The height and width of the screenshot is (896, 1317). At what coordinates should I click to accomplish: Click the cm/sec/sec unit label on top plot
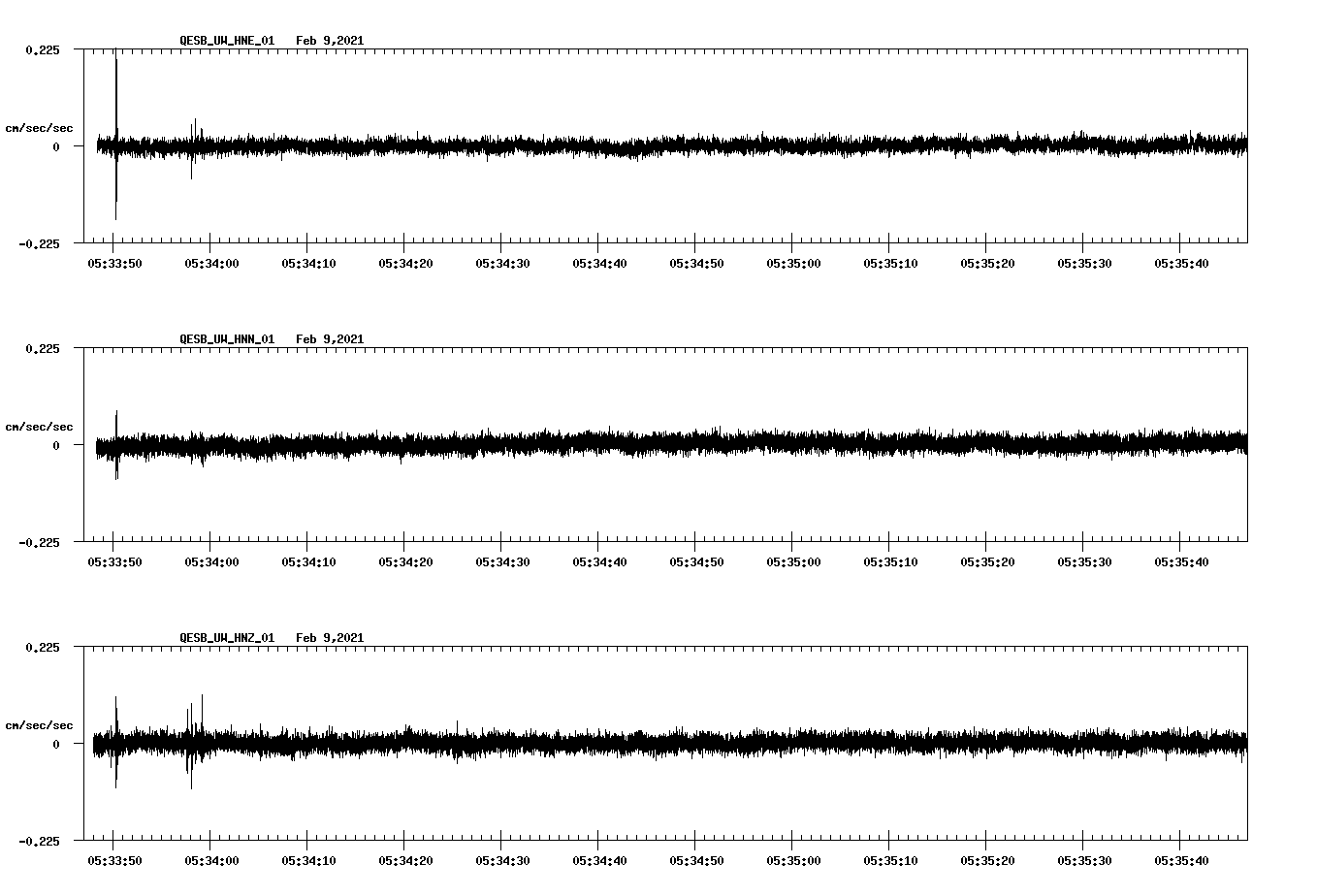click(x=39, y=127)
